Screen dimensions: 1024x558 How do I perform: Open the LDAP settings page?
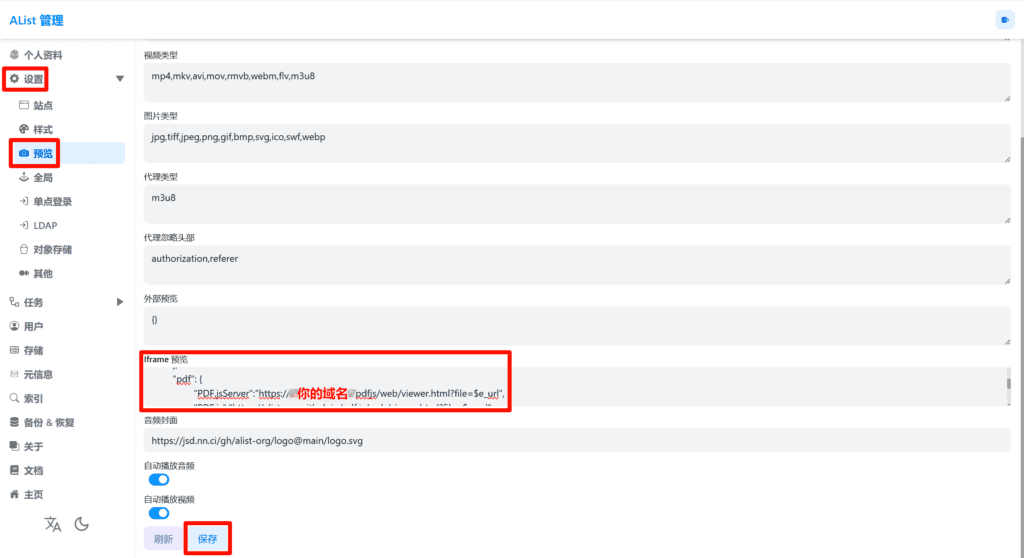(x=46, y=225)
